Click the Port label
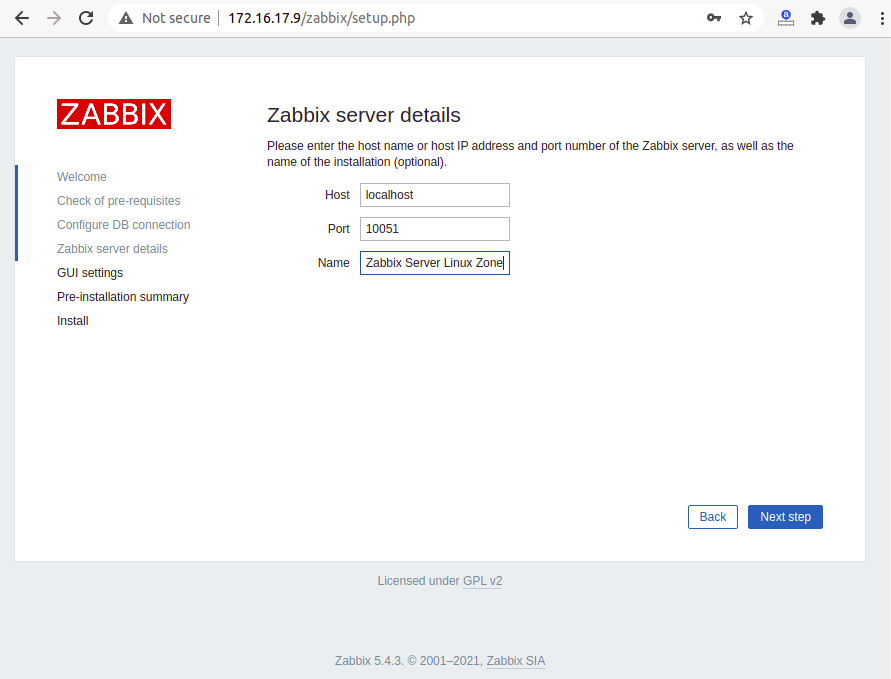 (339, 229)
